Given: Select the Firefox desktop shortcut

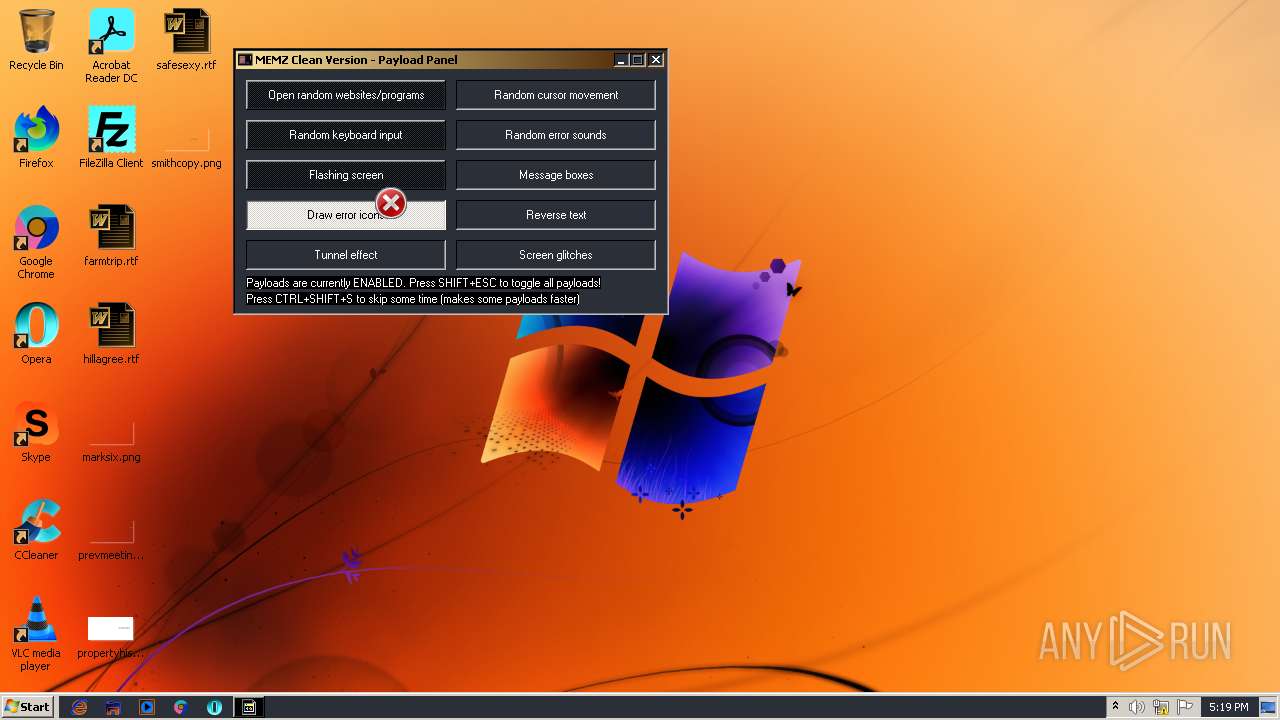Looking at the screenshot, I should pyautogui.click(x=36, y=138).
